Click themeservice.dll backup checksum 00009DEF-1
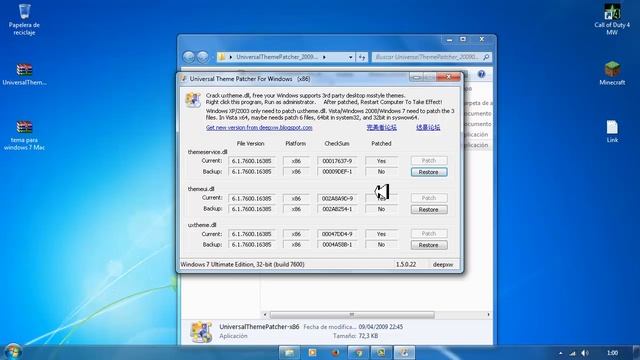 [337, 172]
